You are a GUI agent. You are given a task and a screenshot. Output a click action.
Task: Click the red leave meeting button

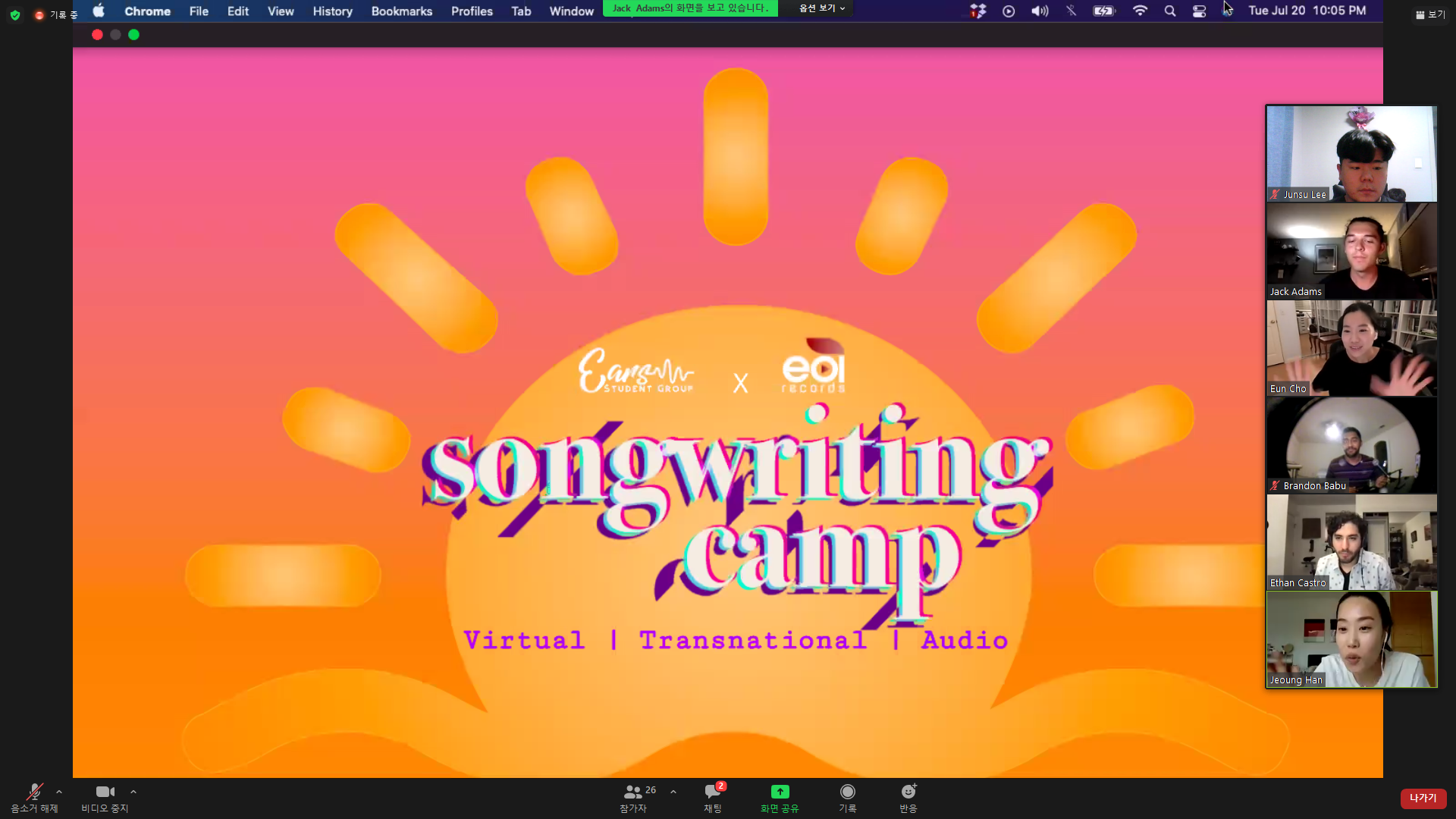[1423, 798]
